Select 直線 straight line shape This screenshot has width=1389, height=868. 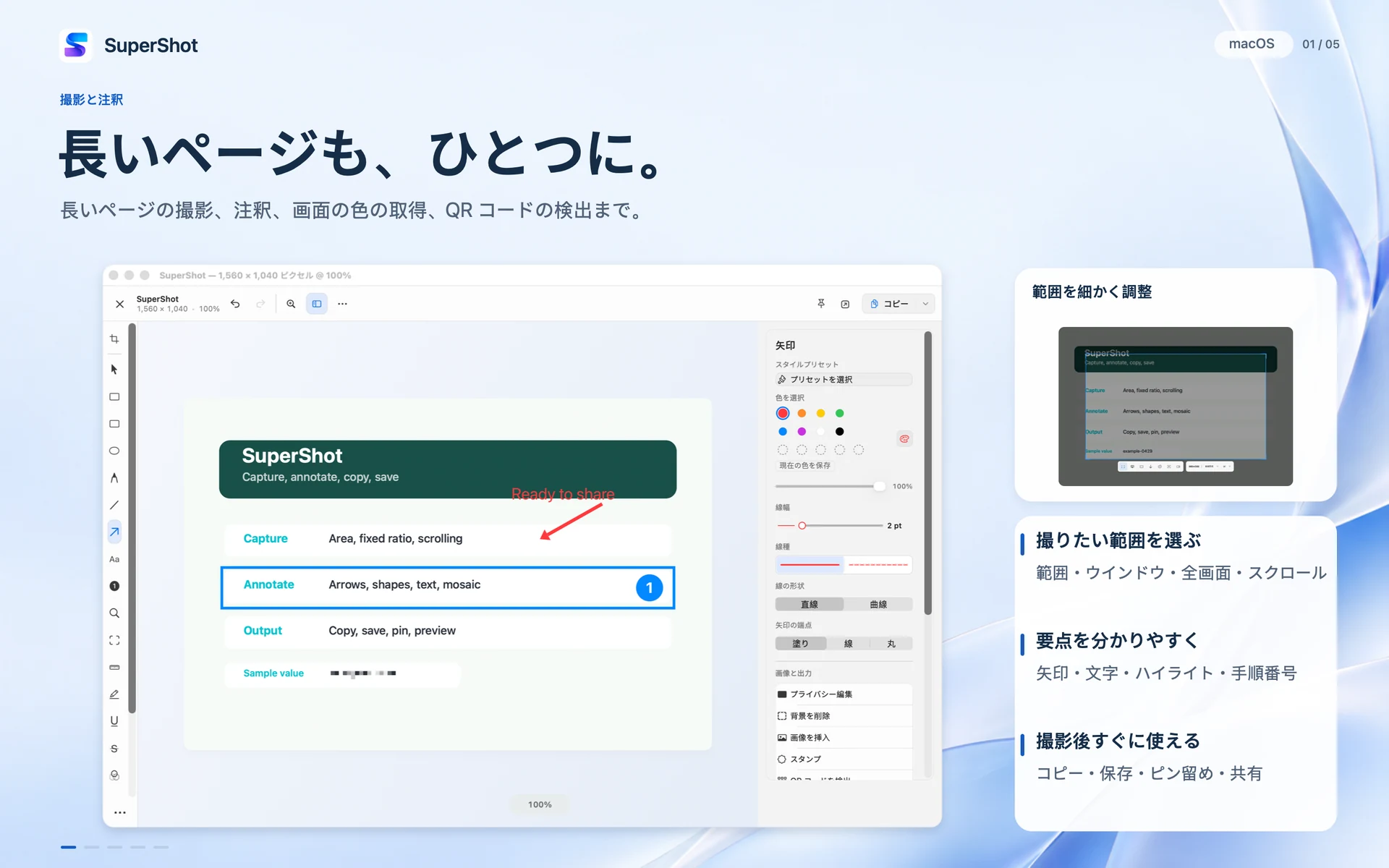coord(810,604)
